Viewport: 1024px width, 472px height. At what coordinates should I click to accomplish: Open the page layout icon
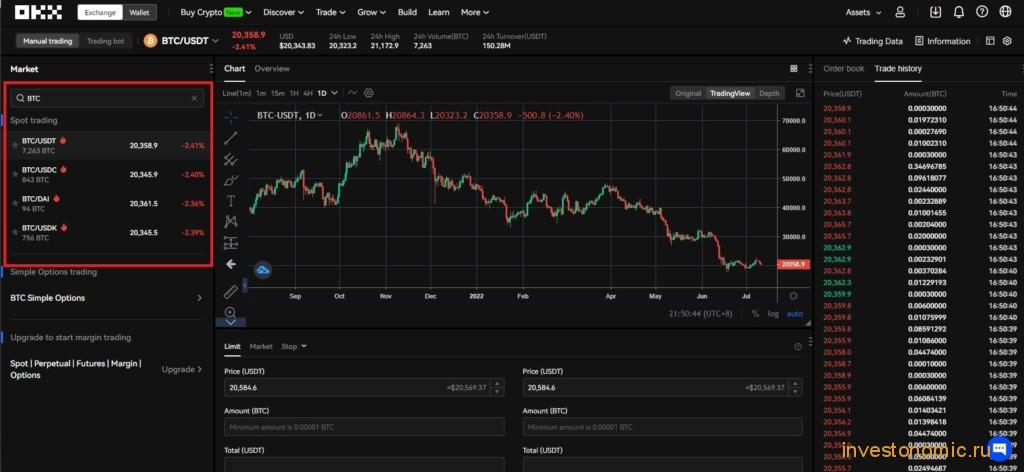point(990,40)
